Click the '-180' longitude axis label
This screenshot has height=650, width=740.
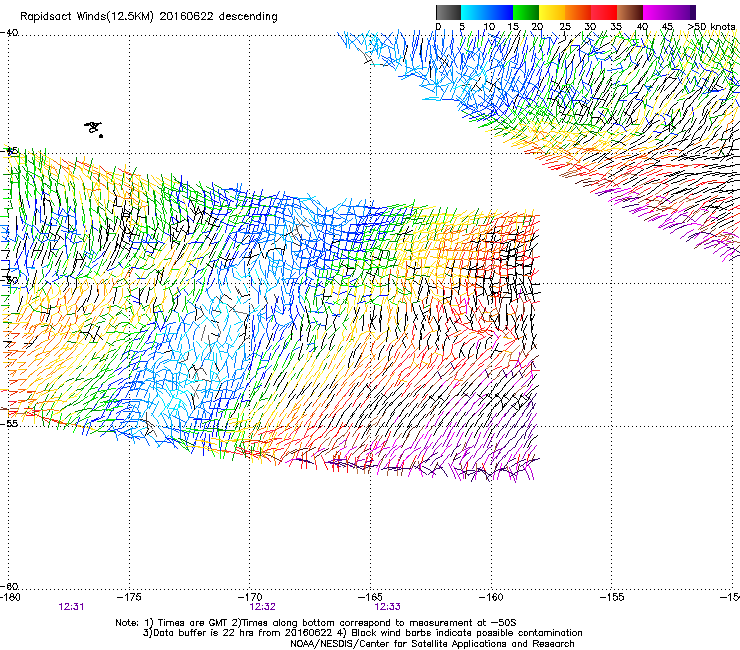tap(10, 597)
